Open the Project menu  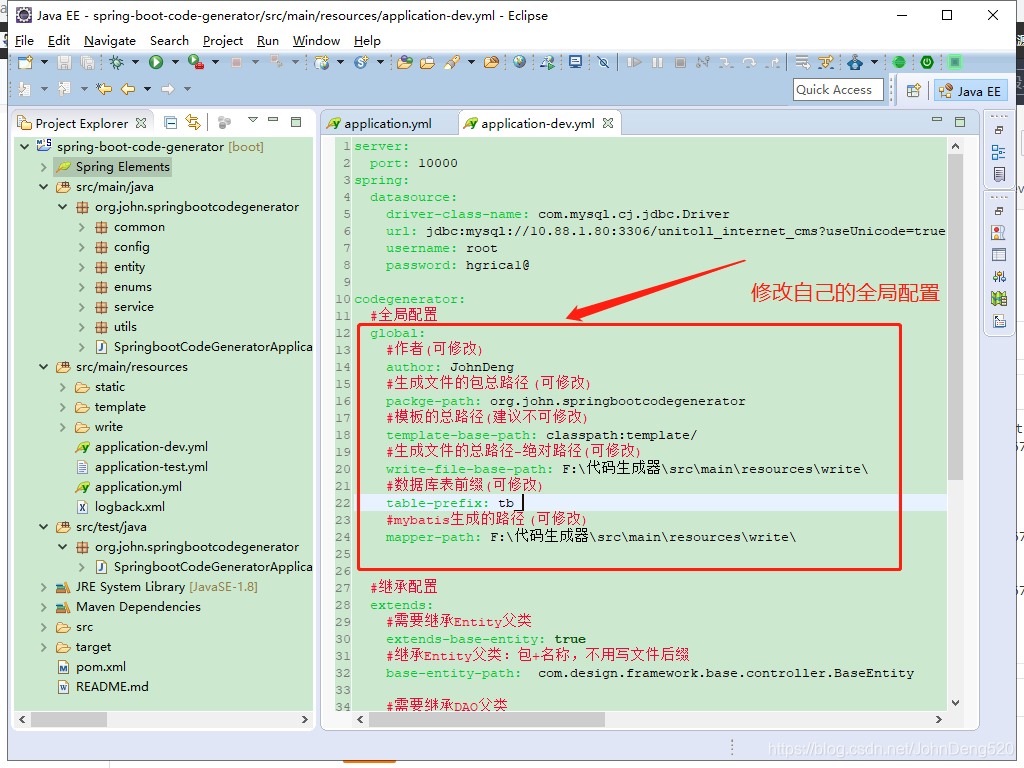223,40
